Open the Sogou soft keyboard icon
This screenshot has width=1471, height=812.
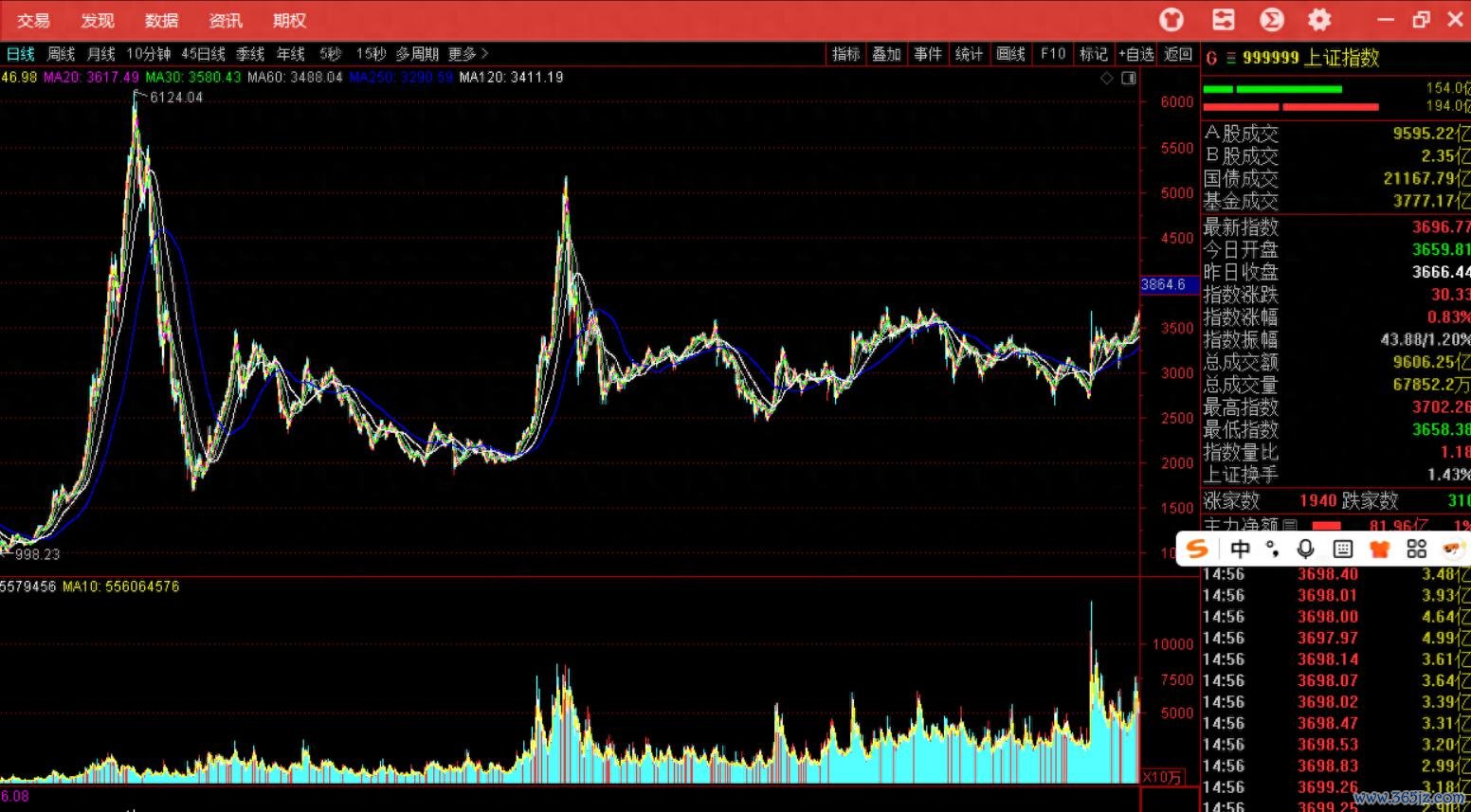[1342, 549]
